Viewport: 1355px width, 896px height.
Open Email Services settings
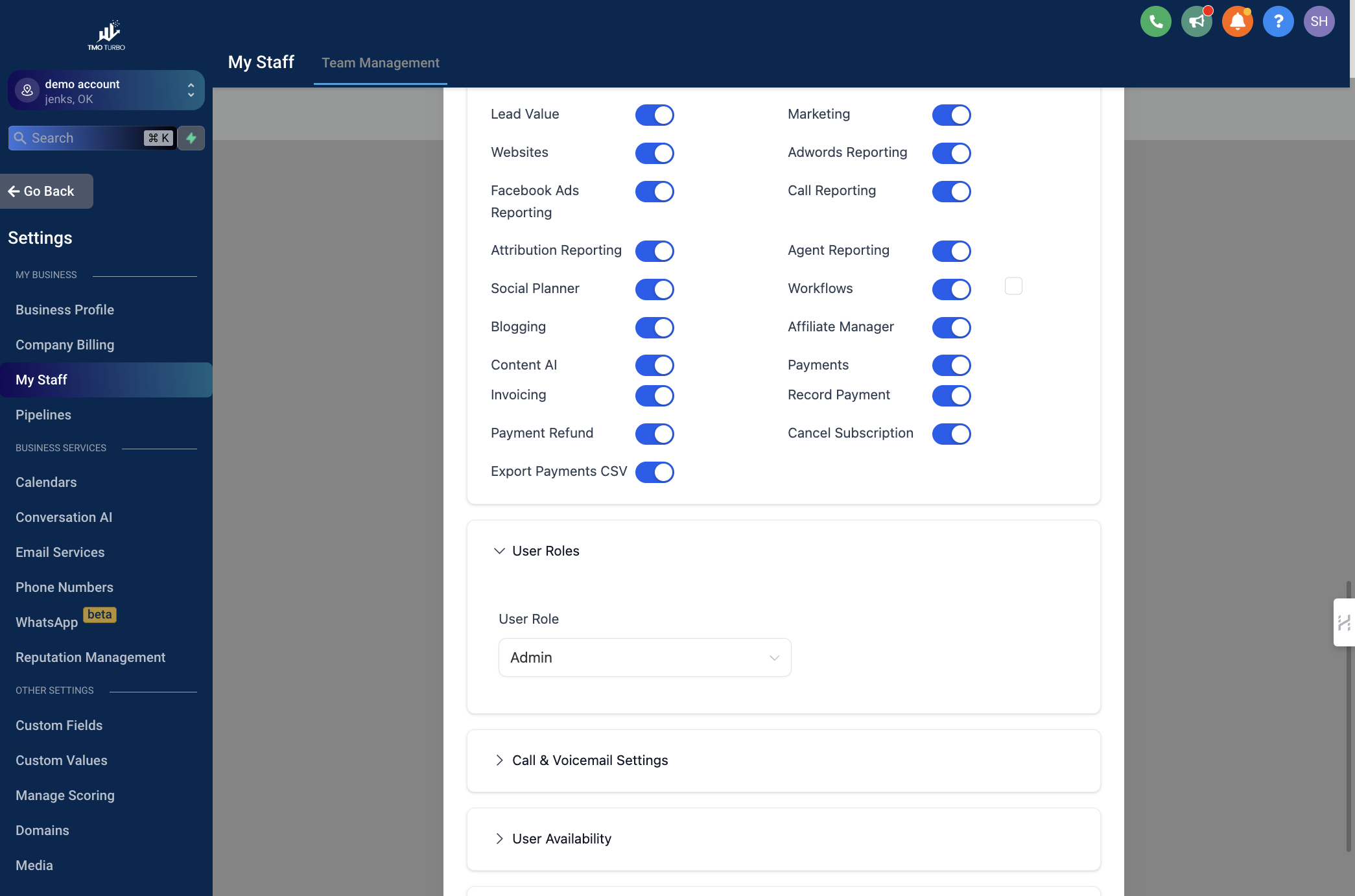60,552
